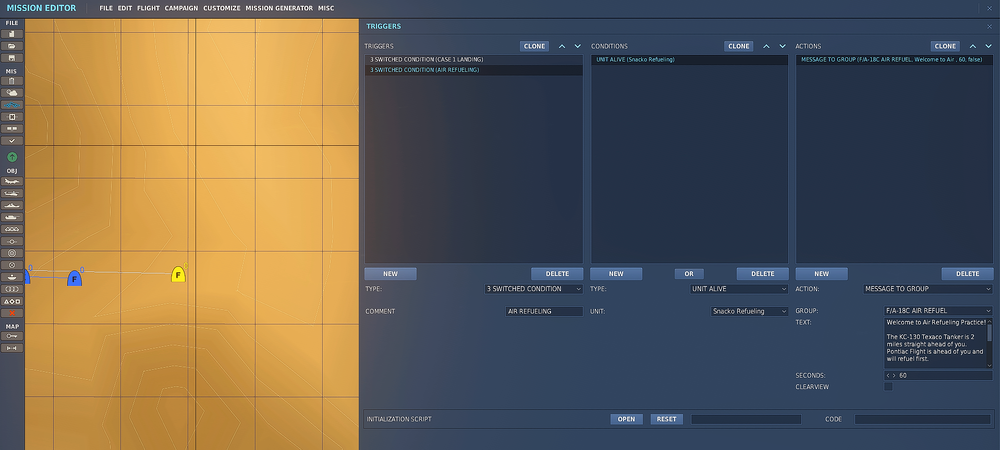Click the COMMENT field with AIR REFUELING
Image resolution: width=1000 pixels, height=450 pixels.
[544, 312]
